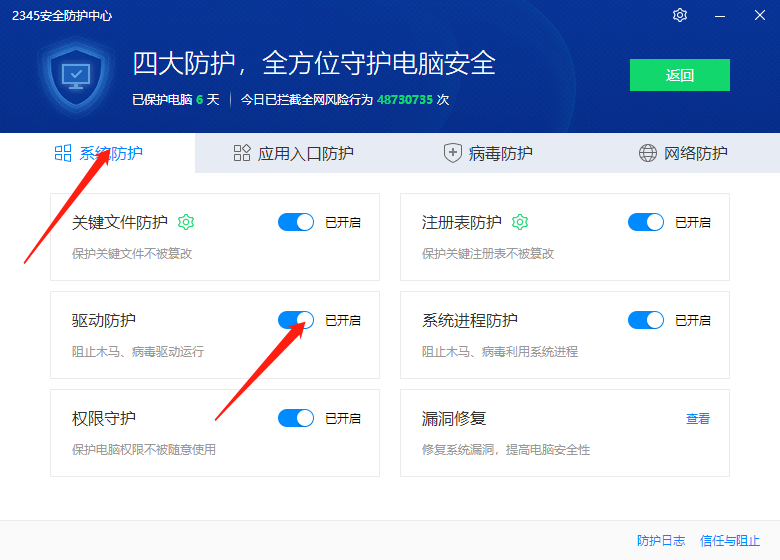Click 注册表防护 title text
The width and height of the screenshot is (780, 560).
(462, 222)
